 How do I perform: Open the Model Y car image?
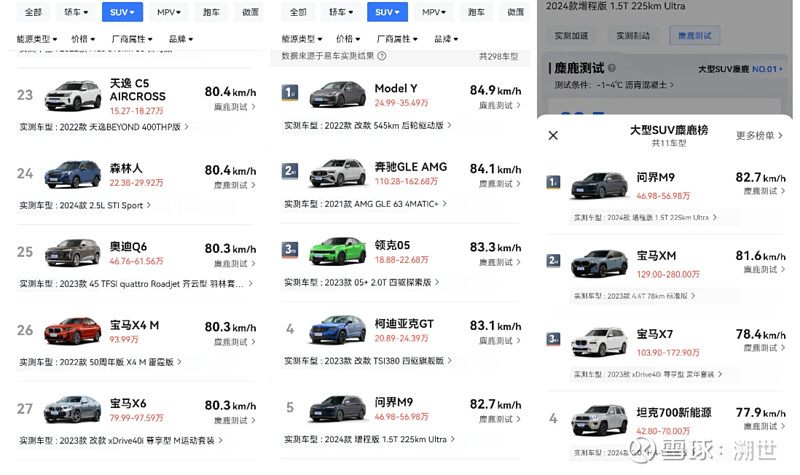337,94
